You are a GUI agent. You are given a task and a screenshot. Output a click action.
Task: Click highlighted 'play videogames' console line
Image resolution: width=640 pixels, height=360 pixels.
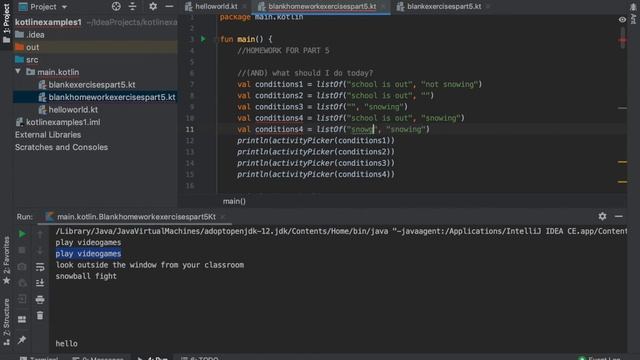[x=88, y=253]
